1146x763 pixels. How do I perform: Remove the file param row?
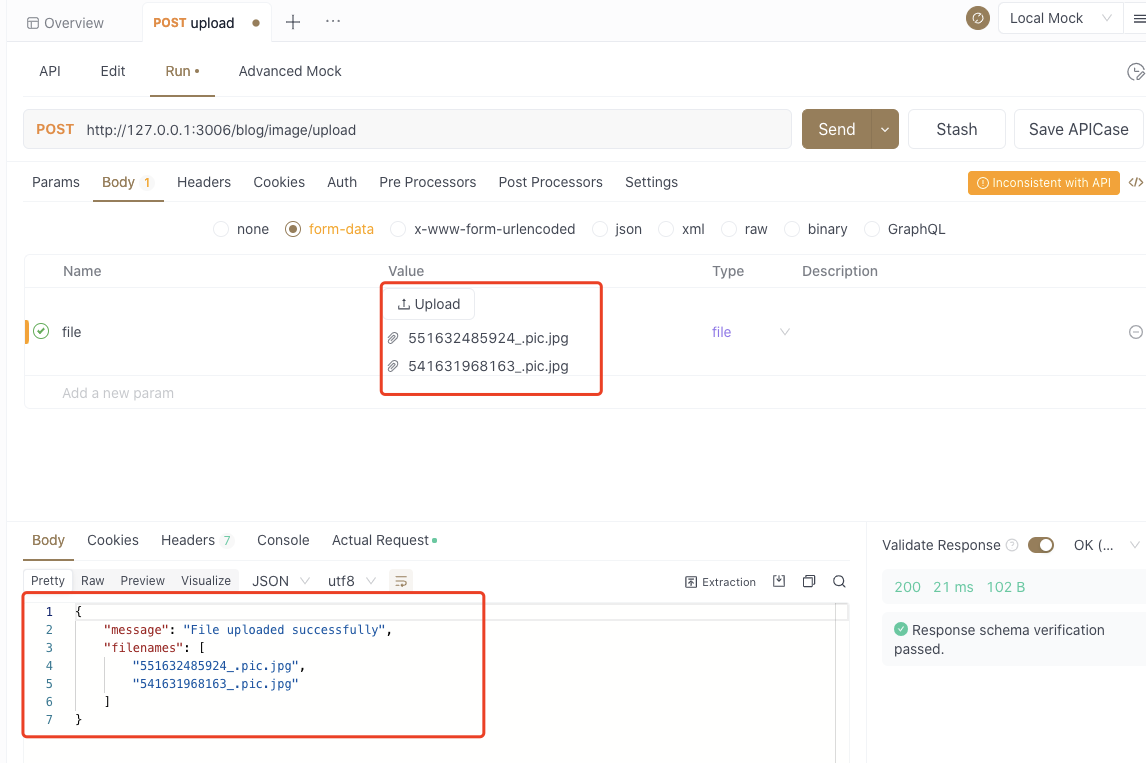(1135, 332)
